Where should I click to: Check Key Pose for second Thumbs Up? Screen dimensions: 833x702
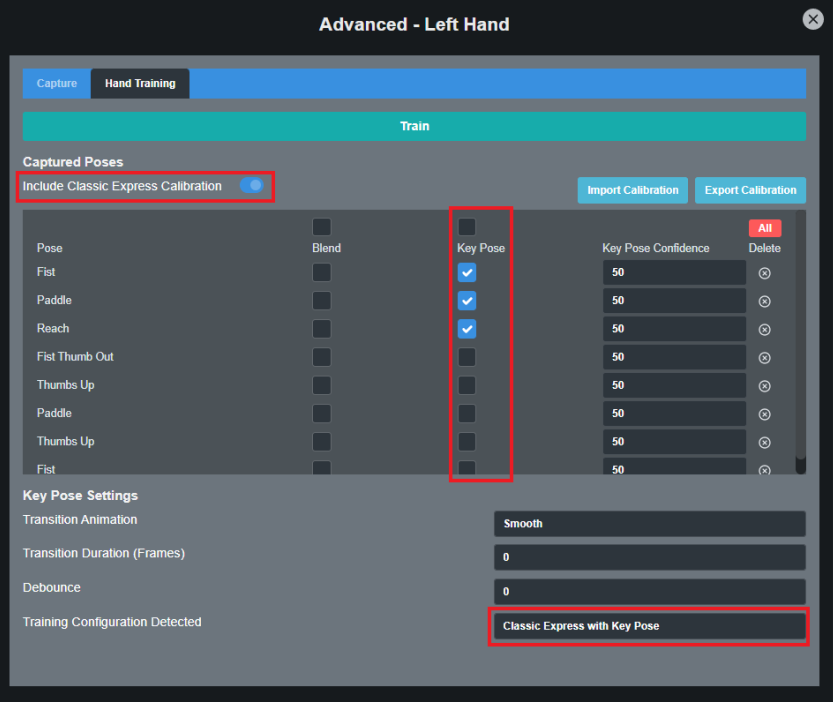pyautogui.click(x=467, y=442)
